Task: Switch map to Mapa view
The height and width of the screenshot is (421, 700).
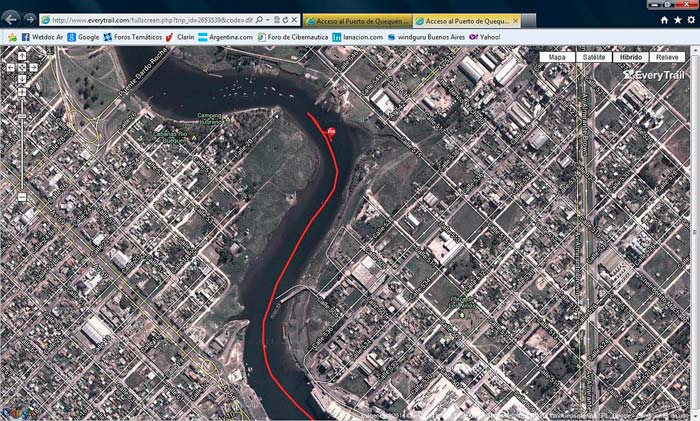Action: click(x=558, y=58)
